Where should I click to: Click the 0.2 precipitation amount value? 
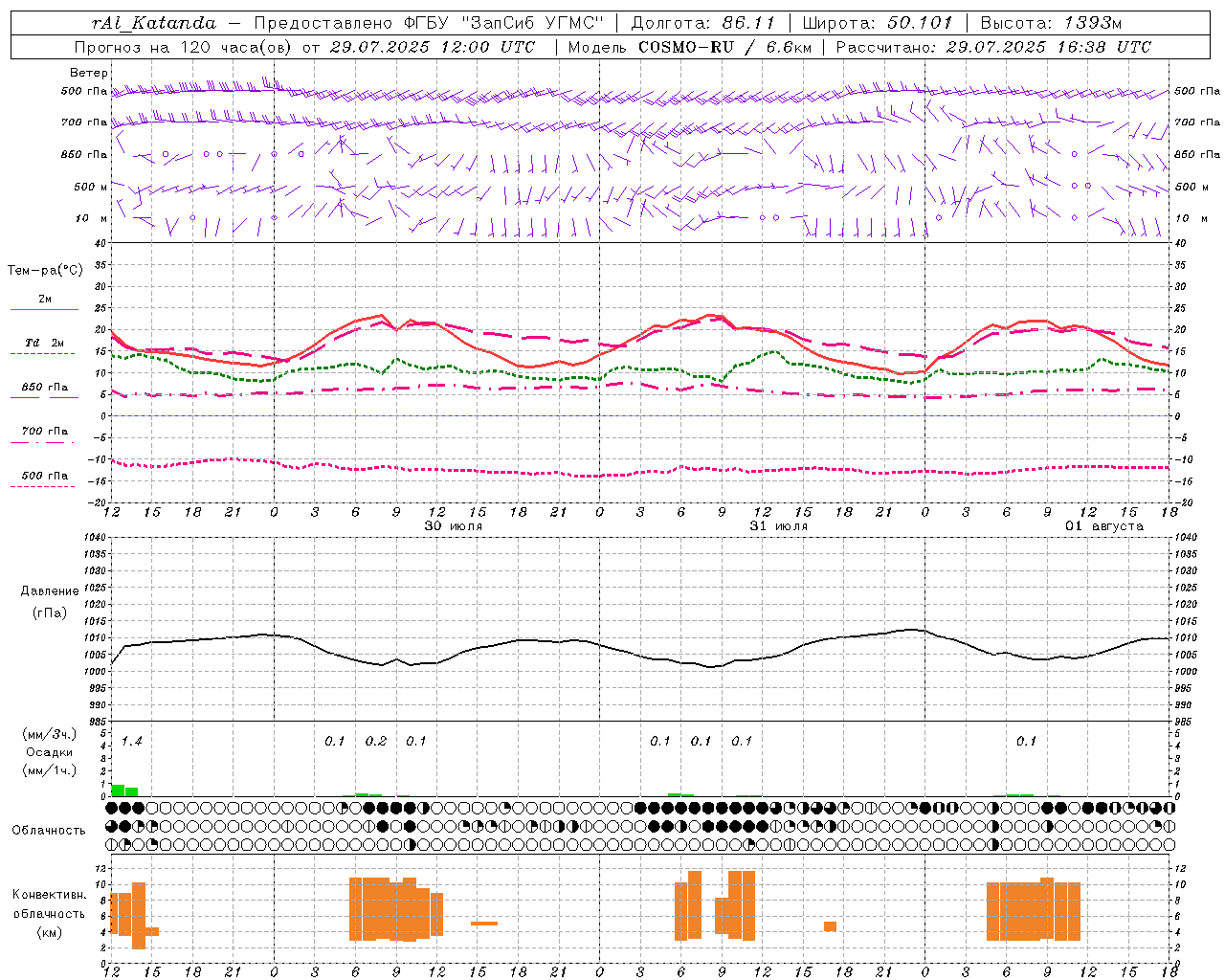[x=376, y=742]
